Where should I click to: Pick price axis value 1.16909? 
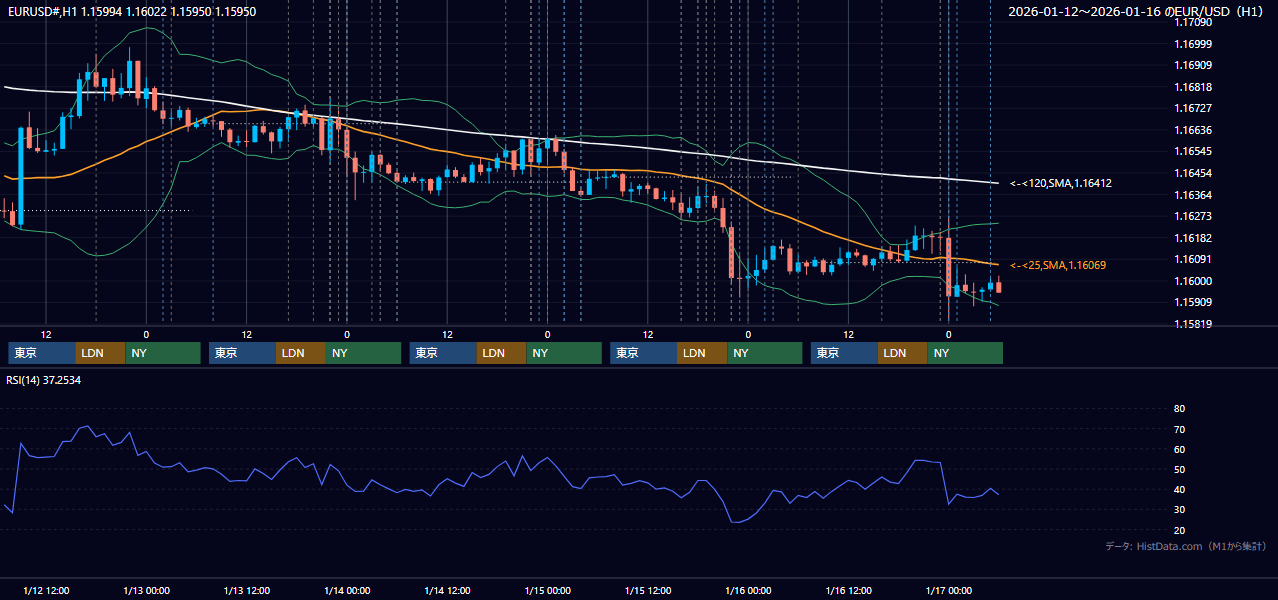pos(1192,66)
